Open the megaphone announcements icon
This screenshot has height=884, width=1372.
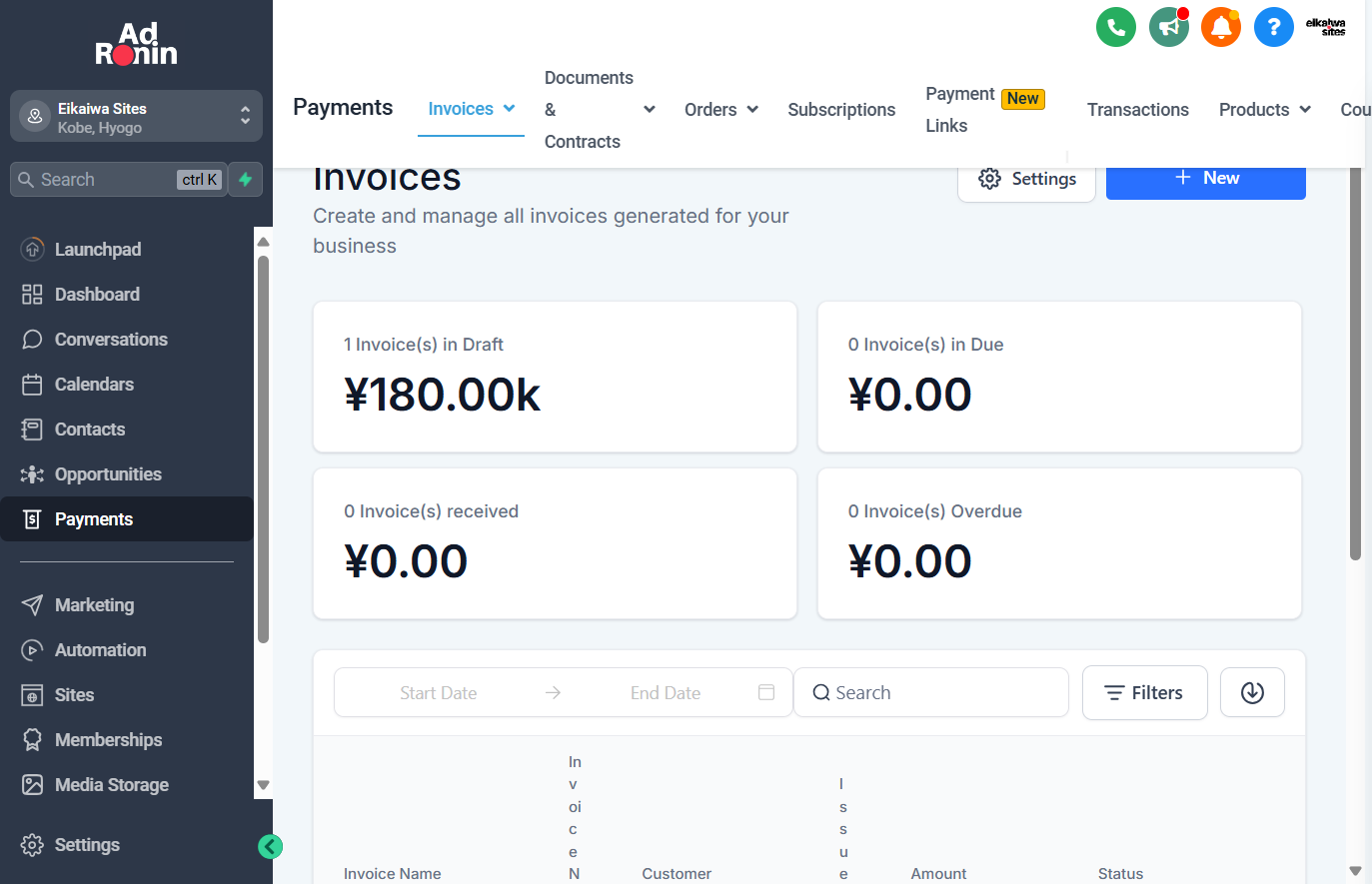click(1169, 27)
